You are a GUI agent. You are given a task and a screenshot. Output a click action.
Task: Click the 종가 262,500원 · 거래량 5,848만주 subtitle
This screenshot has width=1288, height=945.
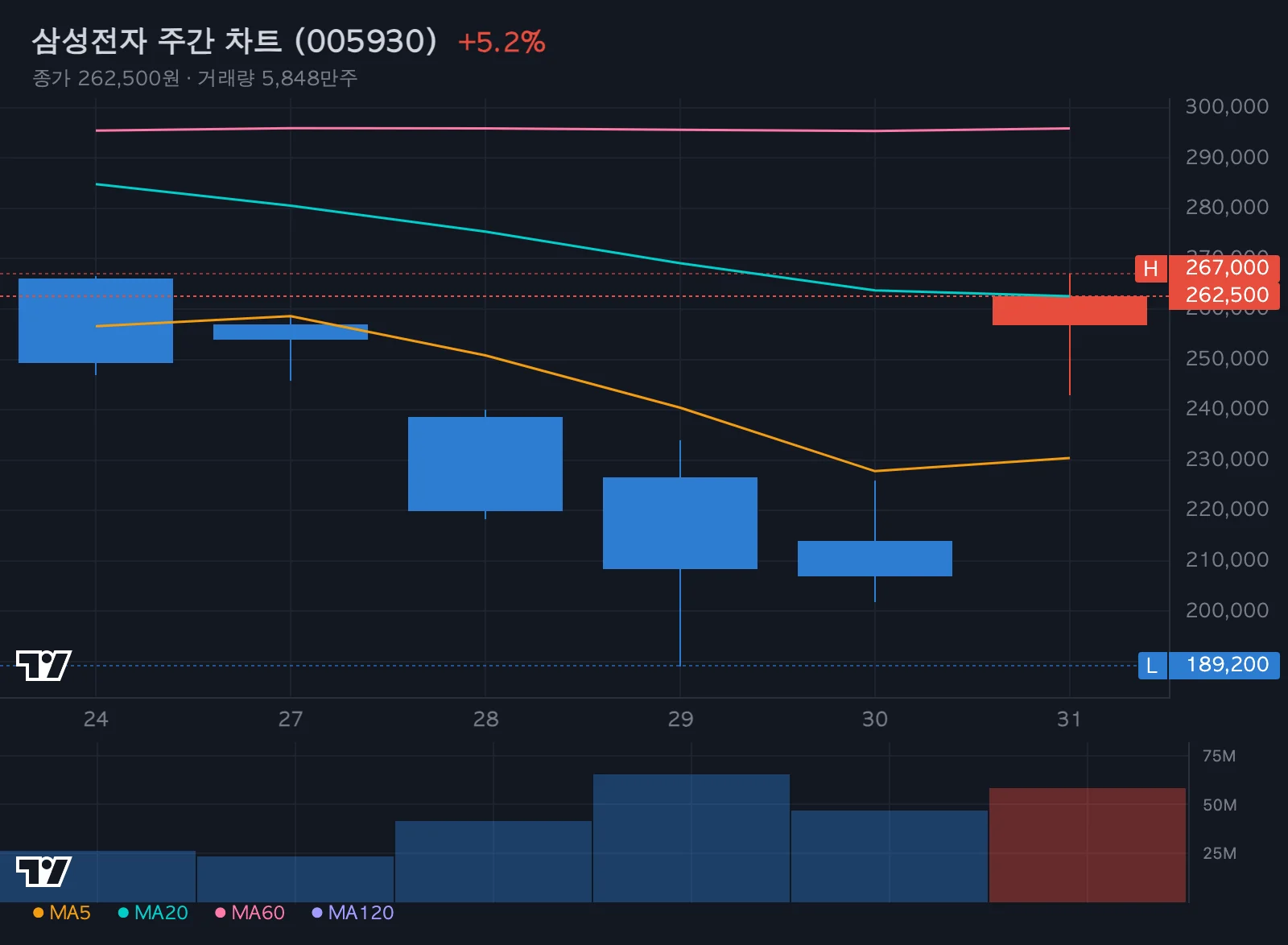coord(195,78)
